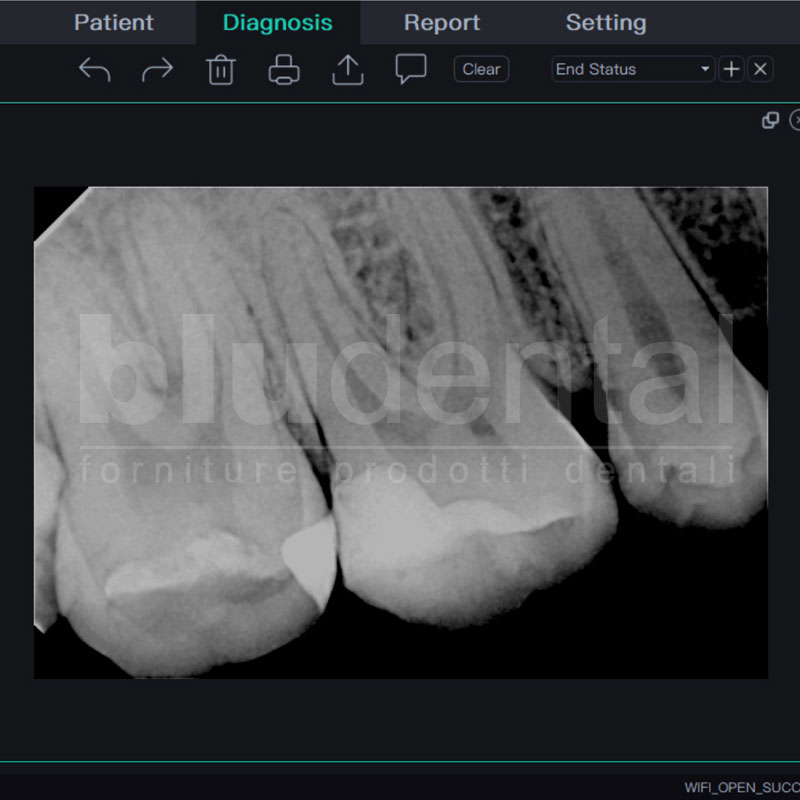Screen dimensions: 800x800
Task: Click the dental X-ray image
Action: (x=401, y=433)
